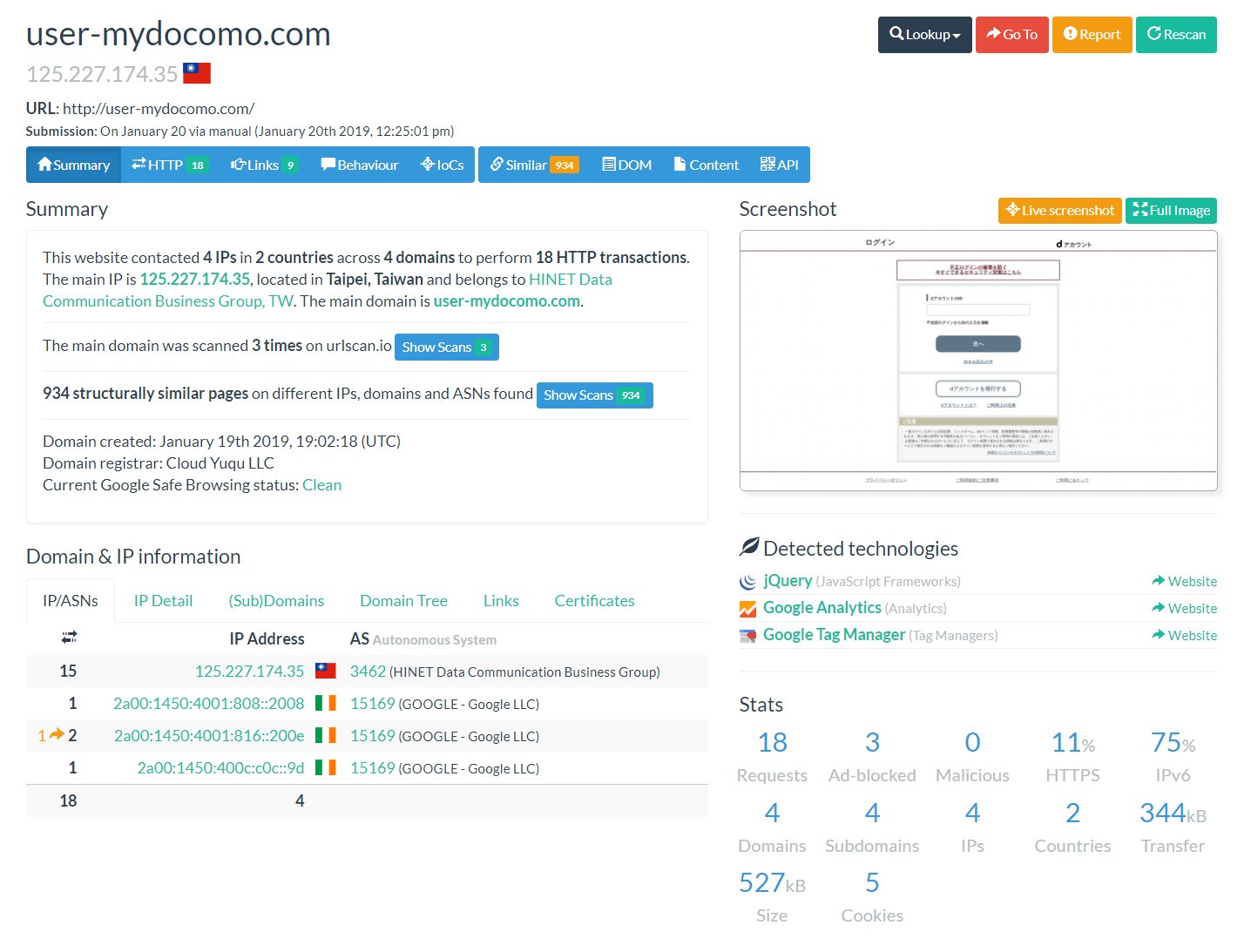Click the user-mydocomo.com main domain link
This screenshot has height=952, width=1251.
click(507, 301)
